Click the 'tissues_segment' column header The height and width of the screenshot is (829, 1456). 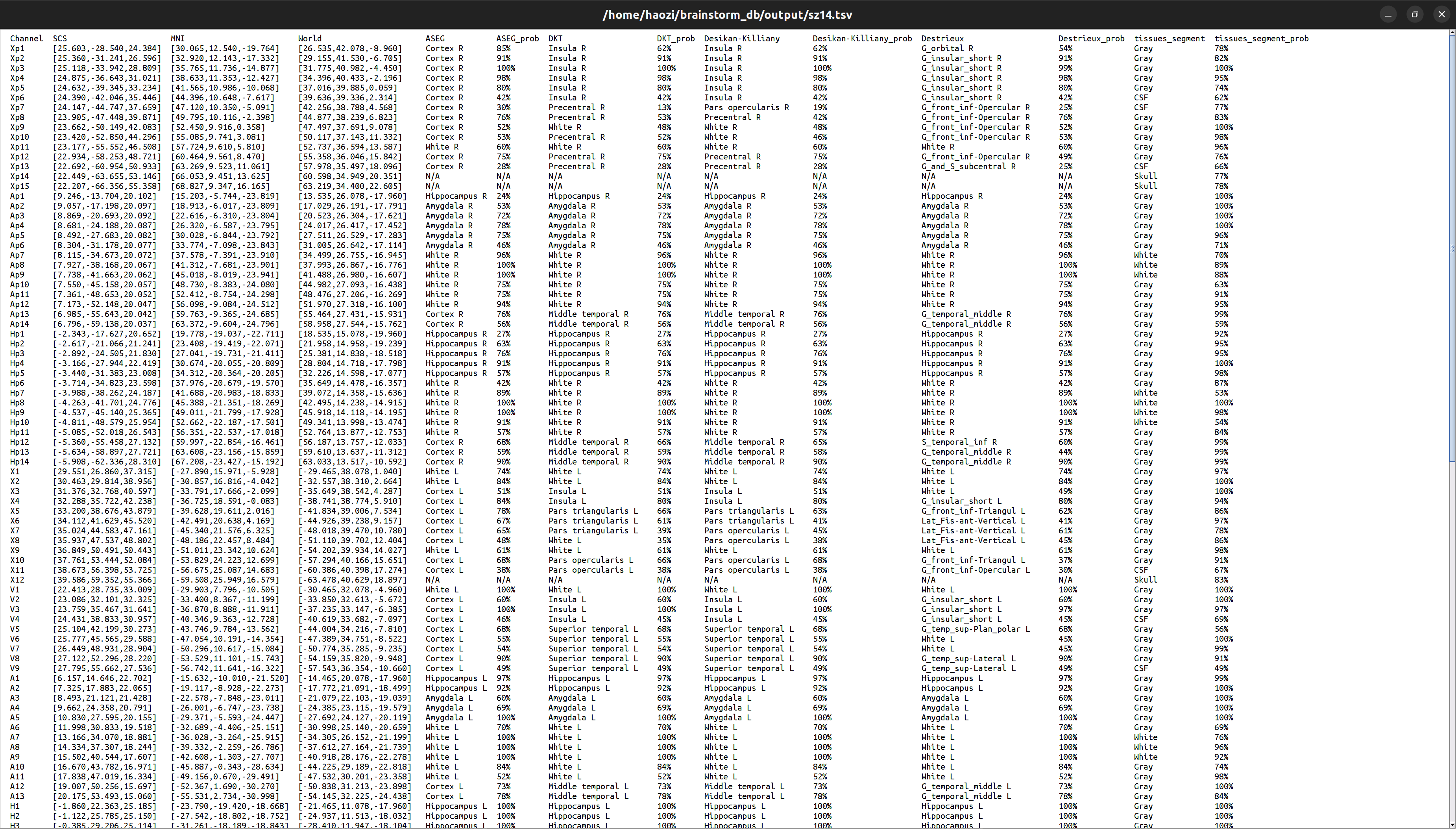[x=1169, y=39]
